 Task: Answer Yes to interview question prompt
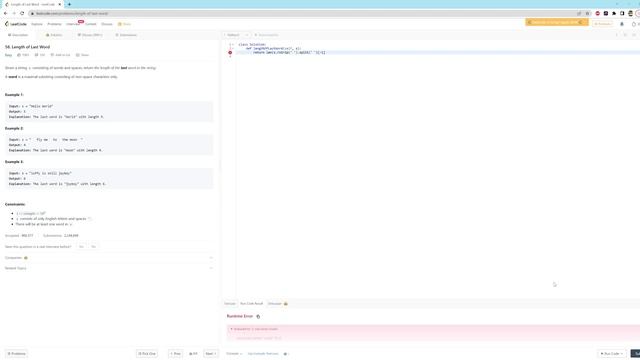[81, 247]
